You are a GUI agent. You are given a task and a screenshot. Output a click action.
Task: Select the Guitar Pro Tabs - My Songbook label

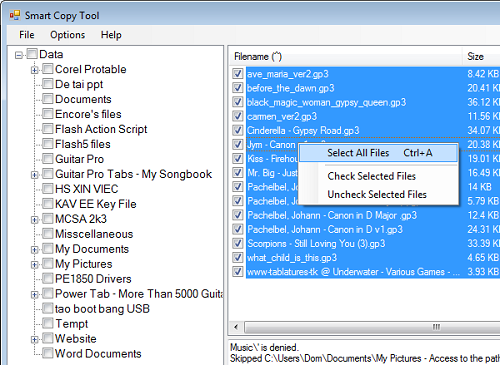(133, 174)
